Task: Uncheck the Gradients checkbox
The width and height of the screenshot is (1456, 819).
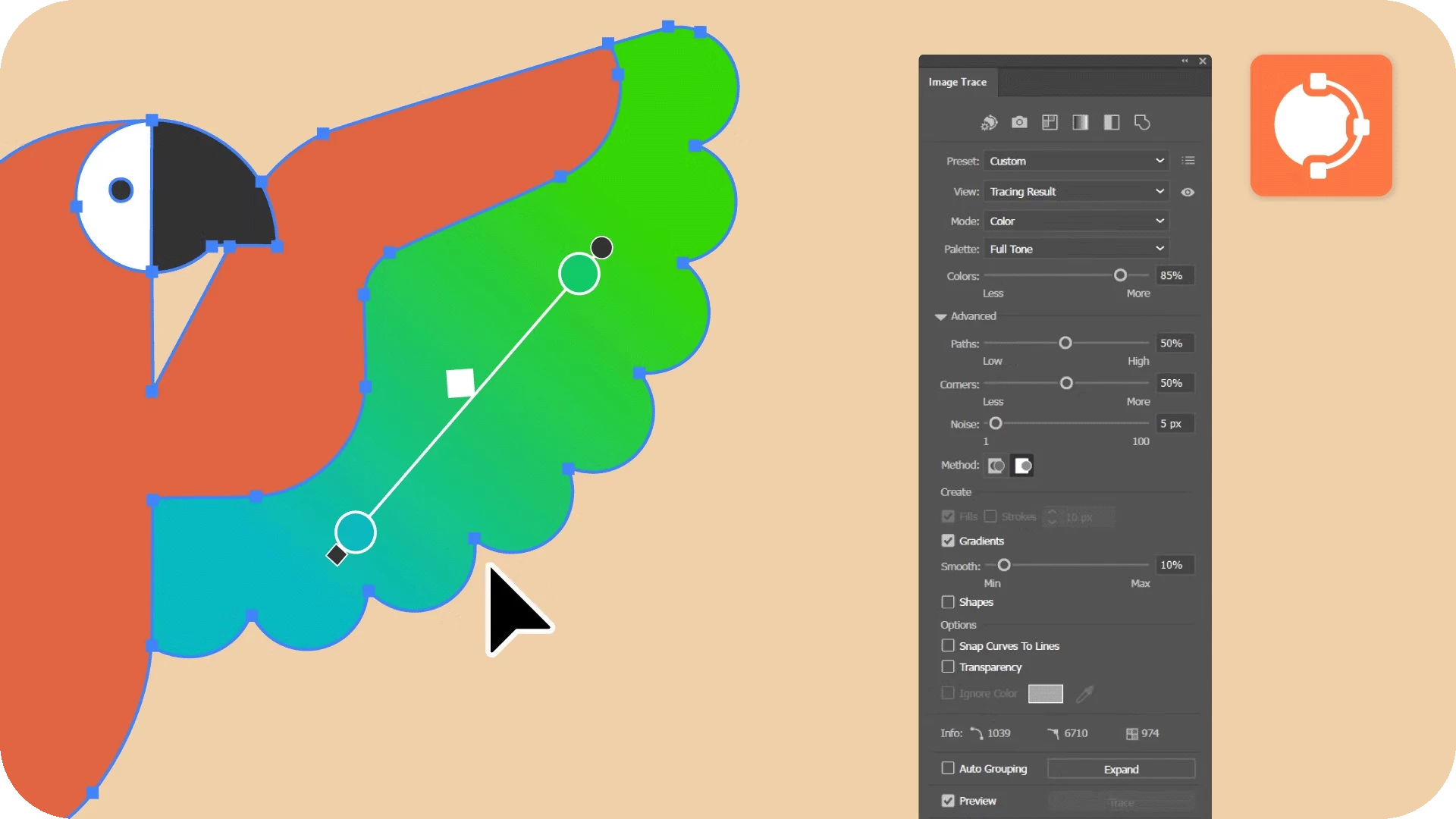Action: 948,541
